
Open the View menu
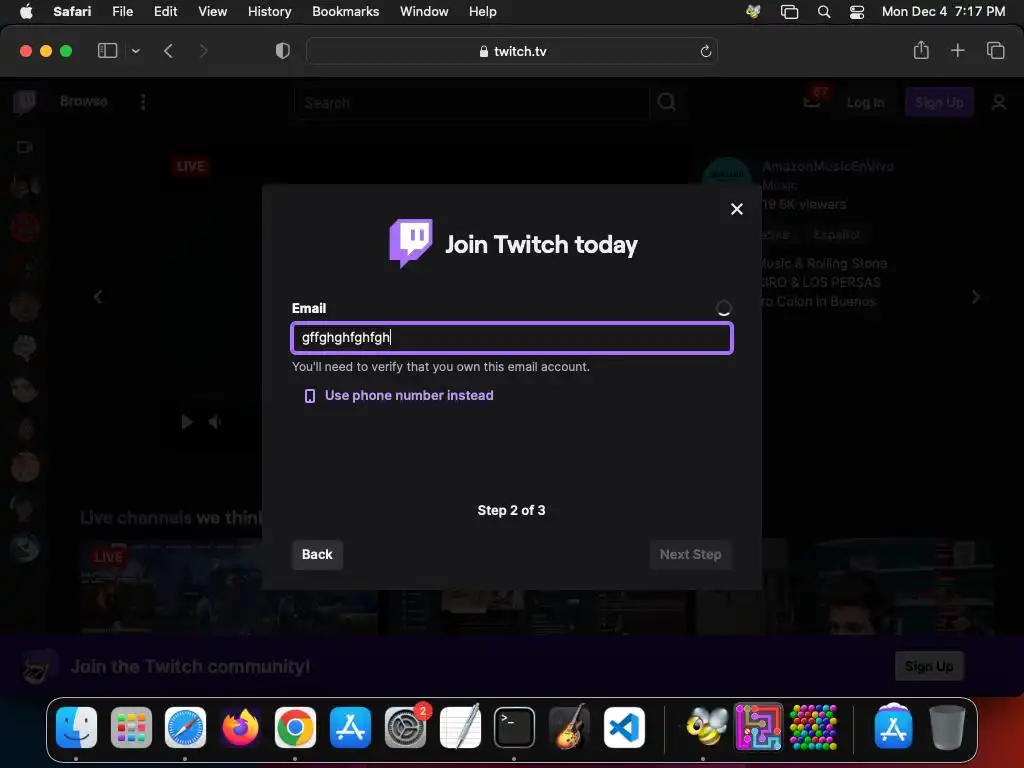212,11
